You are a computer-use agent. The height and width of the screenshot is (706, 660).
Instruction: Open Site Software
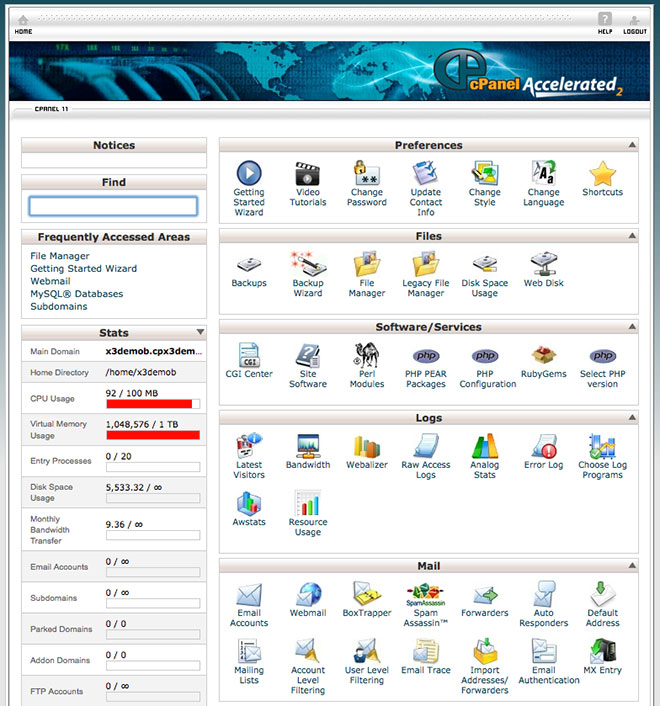308,355
